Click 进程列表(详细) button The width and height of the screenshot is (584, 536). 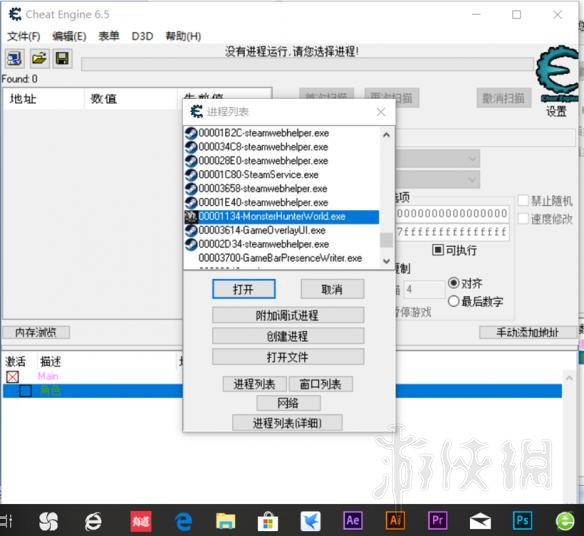click(x=287, y=423)
